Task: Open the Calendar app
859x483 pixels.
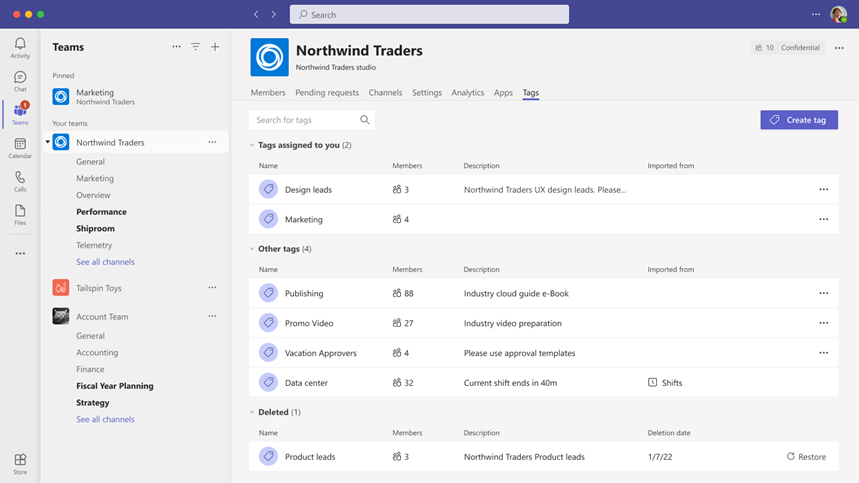Action: click(x=20, y=148)
